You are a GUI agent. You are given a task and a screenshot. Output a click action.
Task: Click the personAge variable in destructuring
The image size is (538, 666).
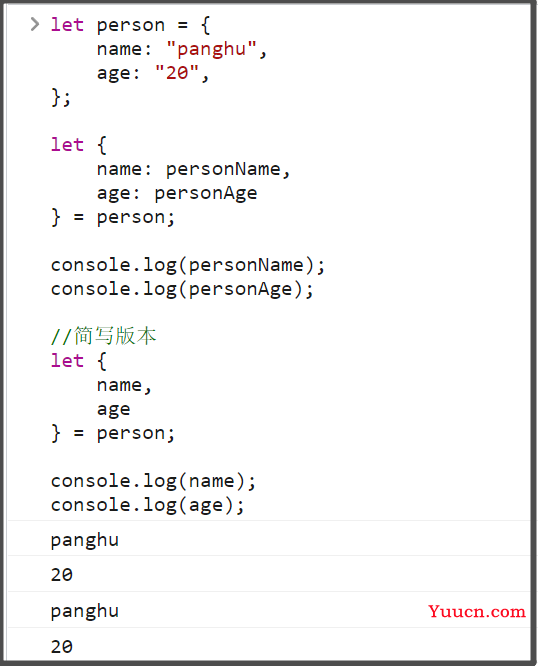pyautogui.click(x=206, y=194)
